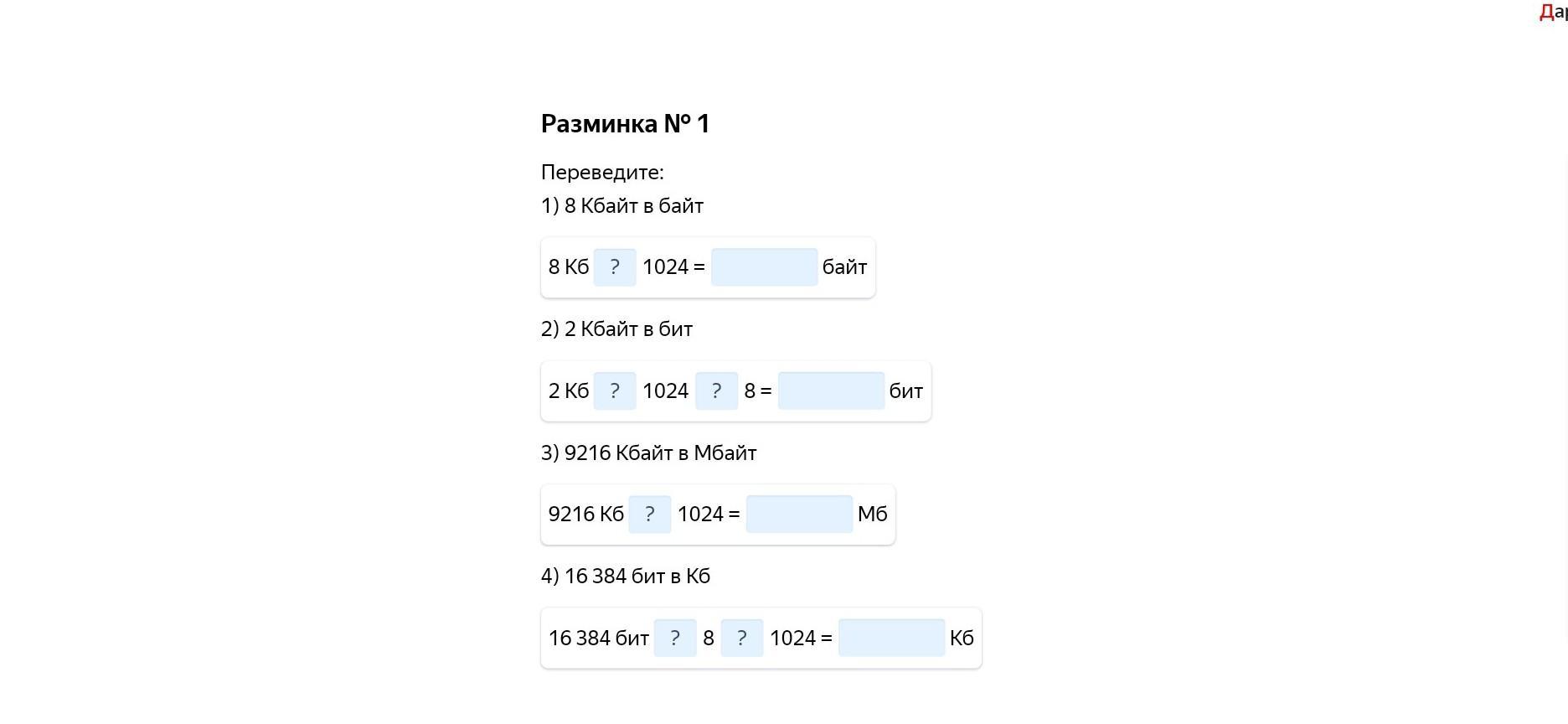Click the байт unit label in the first equation
This screenshot has height=724, width=1568.
coord(844,267)
